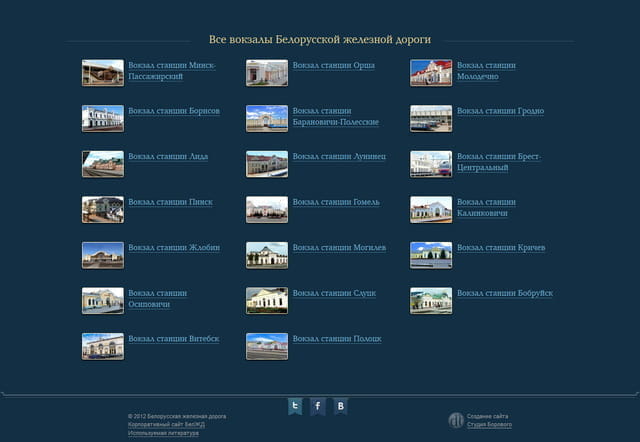Open the Студия Борового footer link
Image resolution: width=640 pixels, height=442 pixels.
pyautogui.click(x=489, y=424)
